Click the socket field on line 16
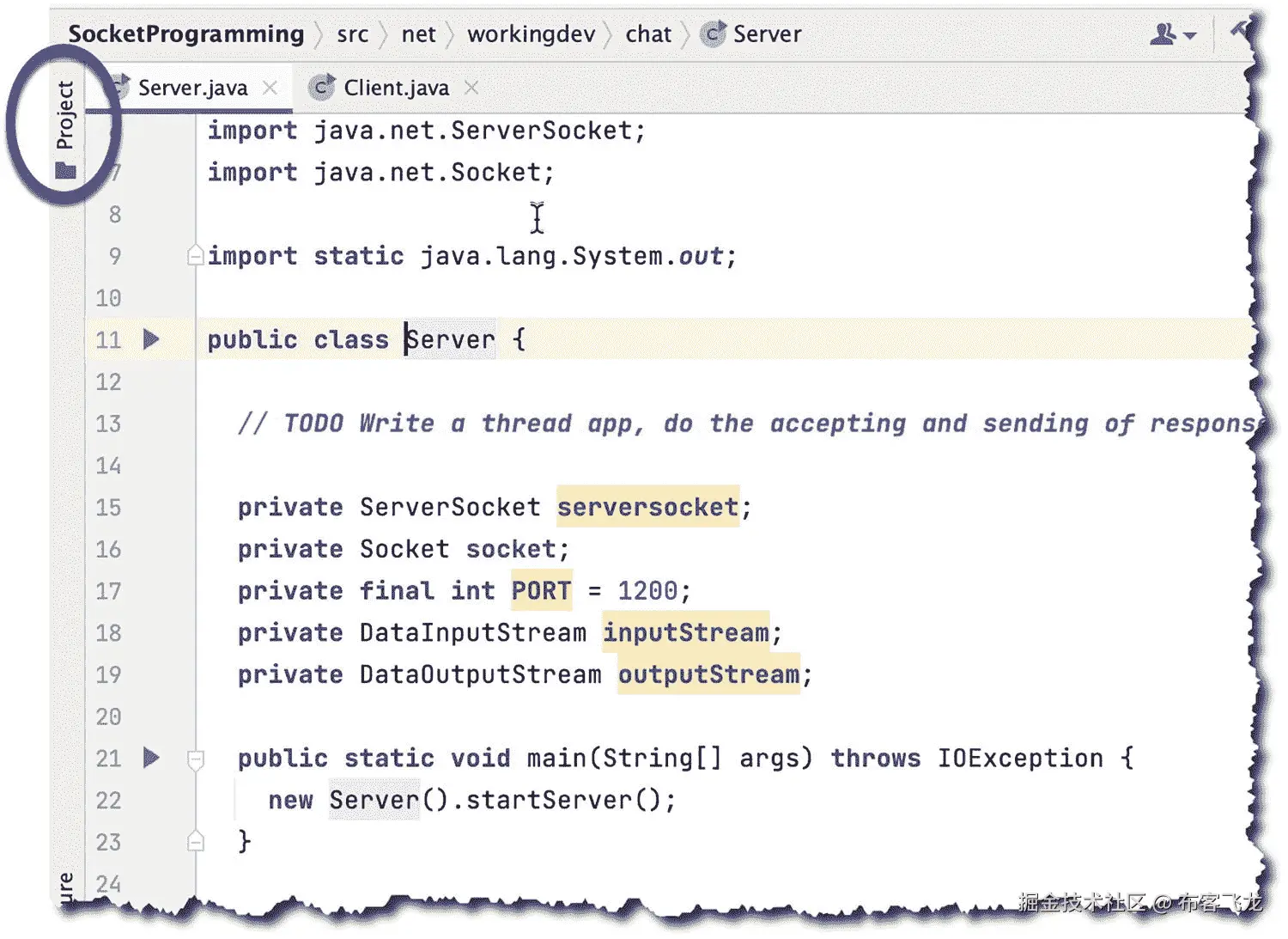This screenshot has width=1288, height=939. click(x=511, y=549)
